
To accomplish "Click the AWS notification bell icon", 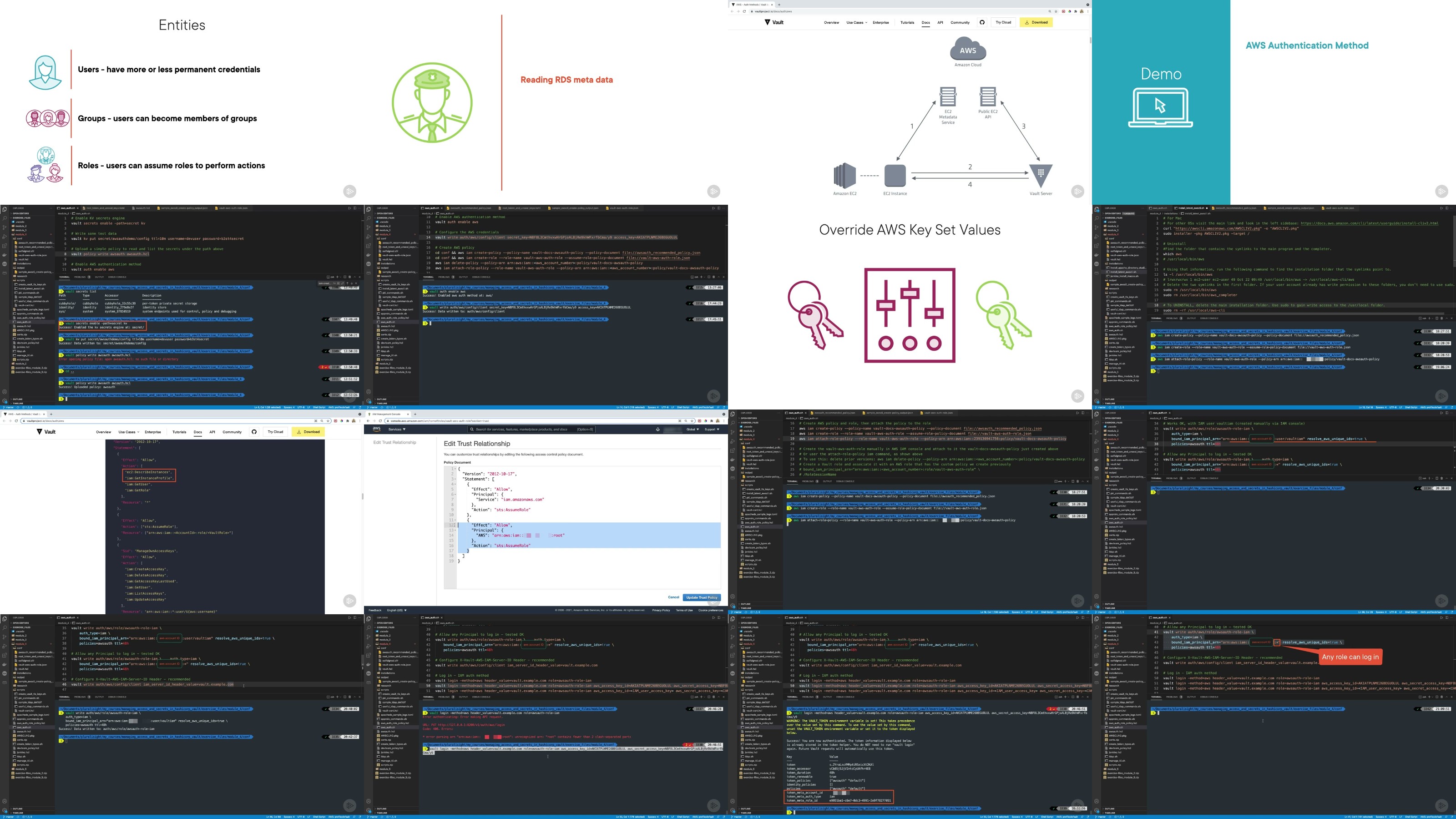I will click(x=657, y=429).
